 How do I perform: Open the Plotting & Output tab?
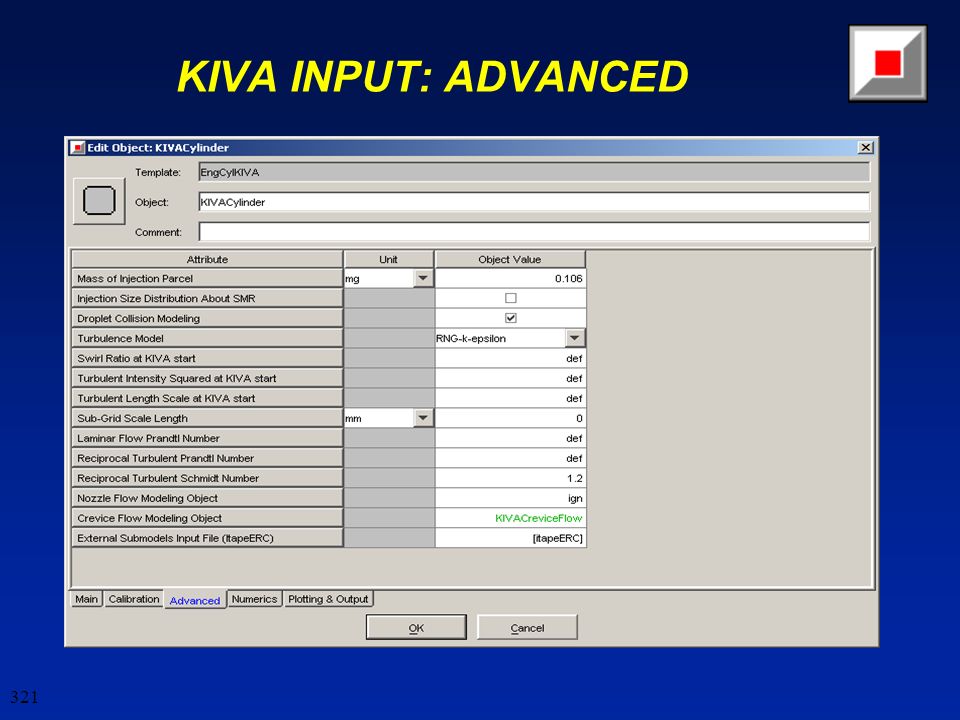[328, 599]
